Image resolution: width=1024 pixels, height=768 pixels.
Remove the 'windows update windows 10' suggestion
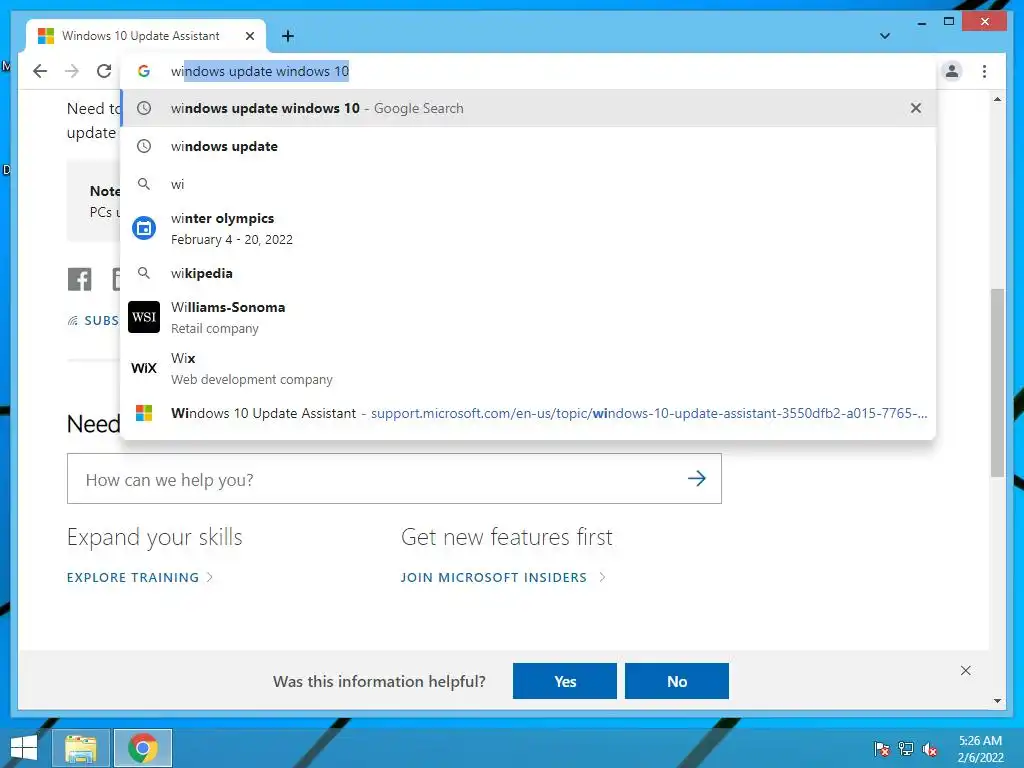pos(916,108)
